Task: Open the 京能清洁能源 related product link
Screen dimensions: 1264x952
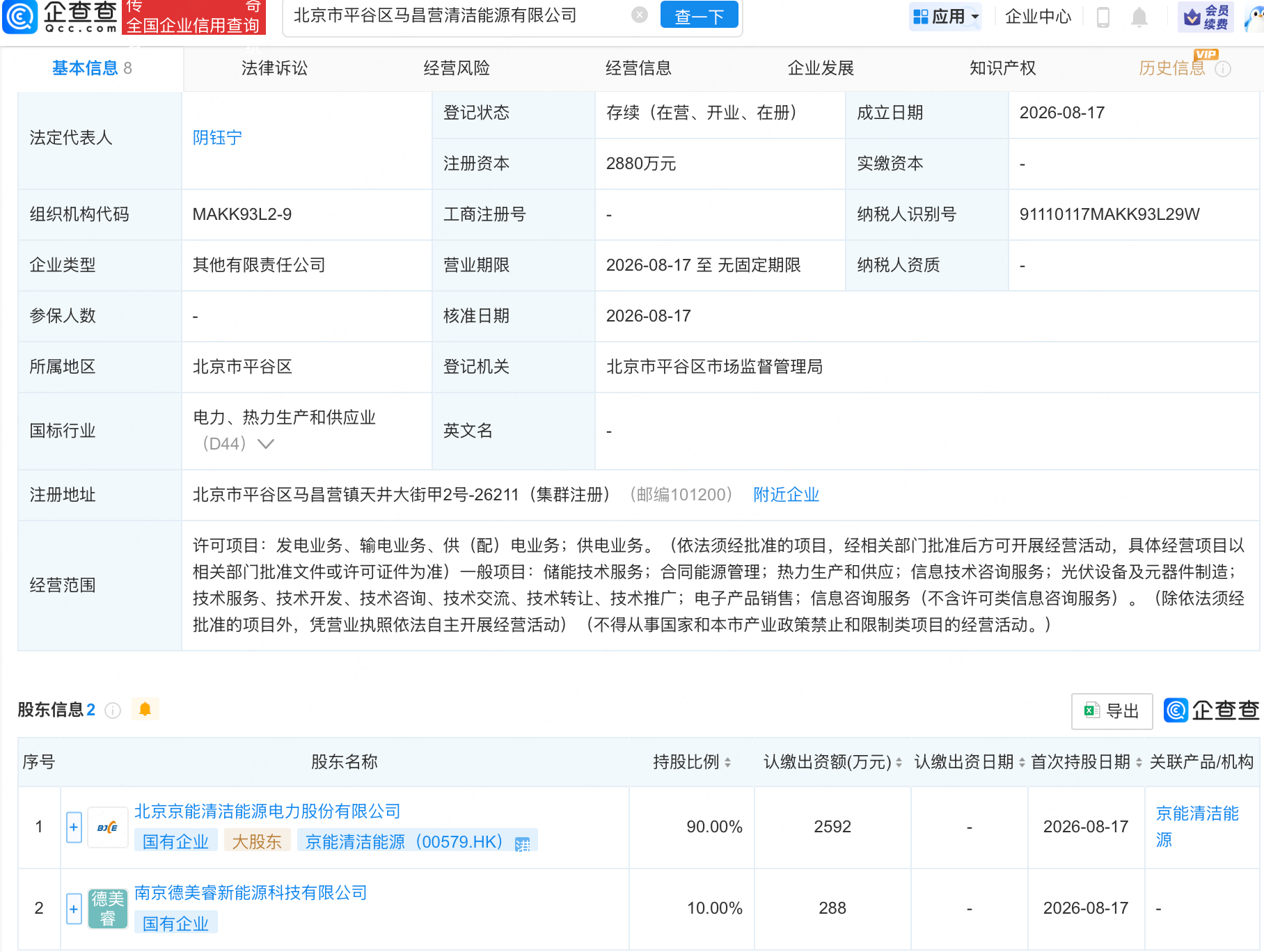Action: [1197, 827]
